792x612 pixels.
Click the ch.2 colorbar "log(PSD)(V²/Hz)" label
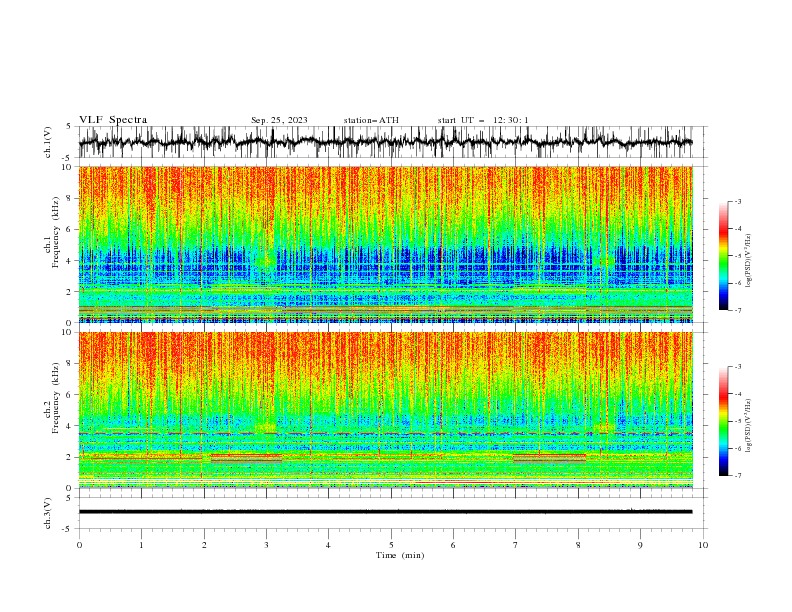coord(749,425)
